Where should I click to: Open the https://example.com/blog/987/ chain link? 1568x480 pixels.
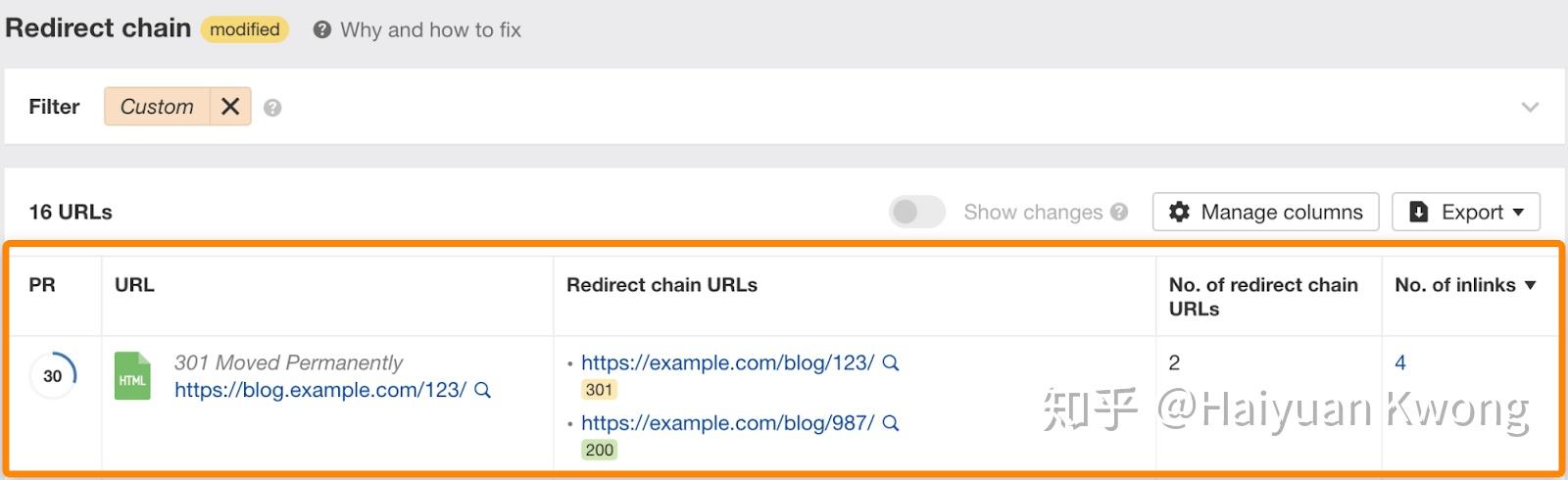point(727,423)
